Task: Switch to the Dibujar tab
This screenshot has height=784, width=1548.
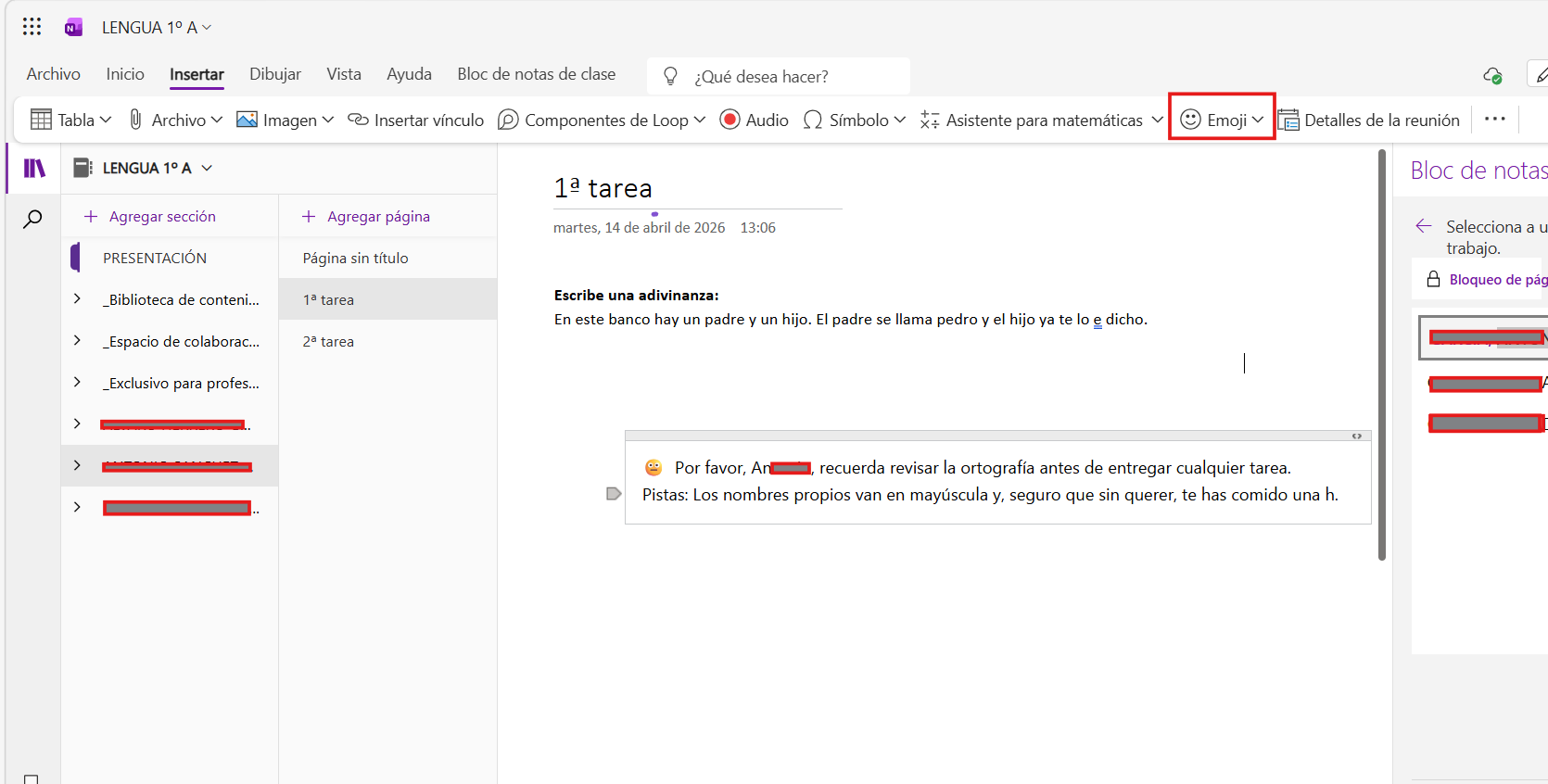Action: (x=275, y=74)
